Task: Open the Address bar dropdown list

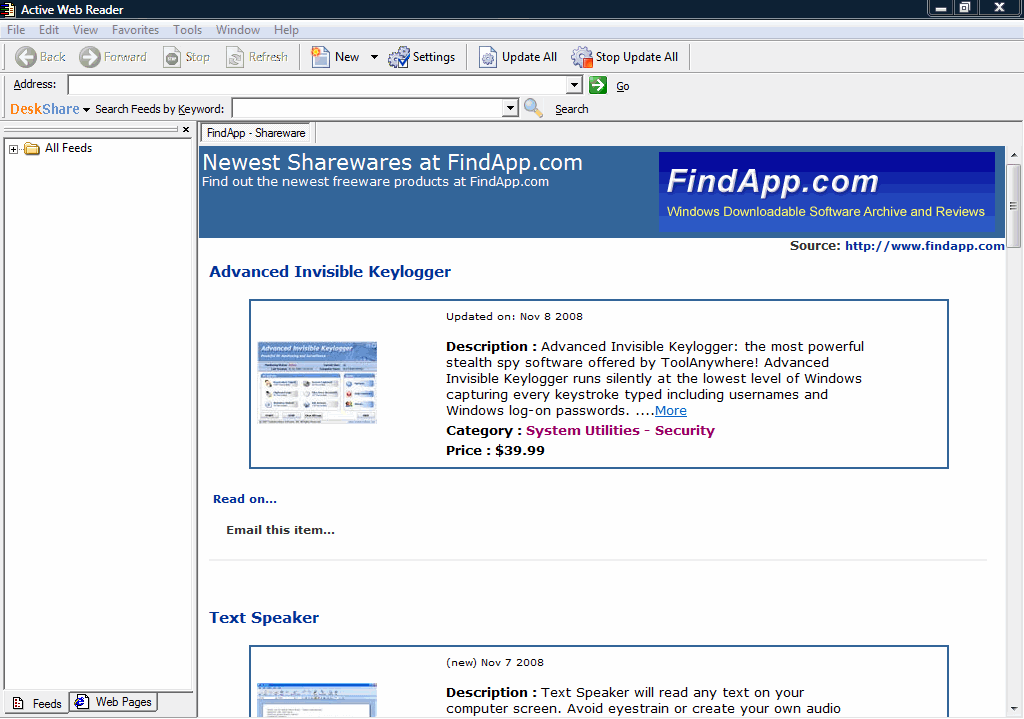Action: [574, 85]
